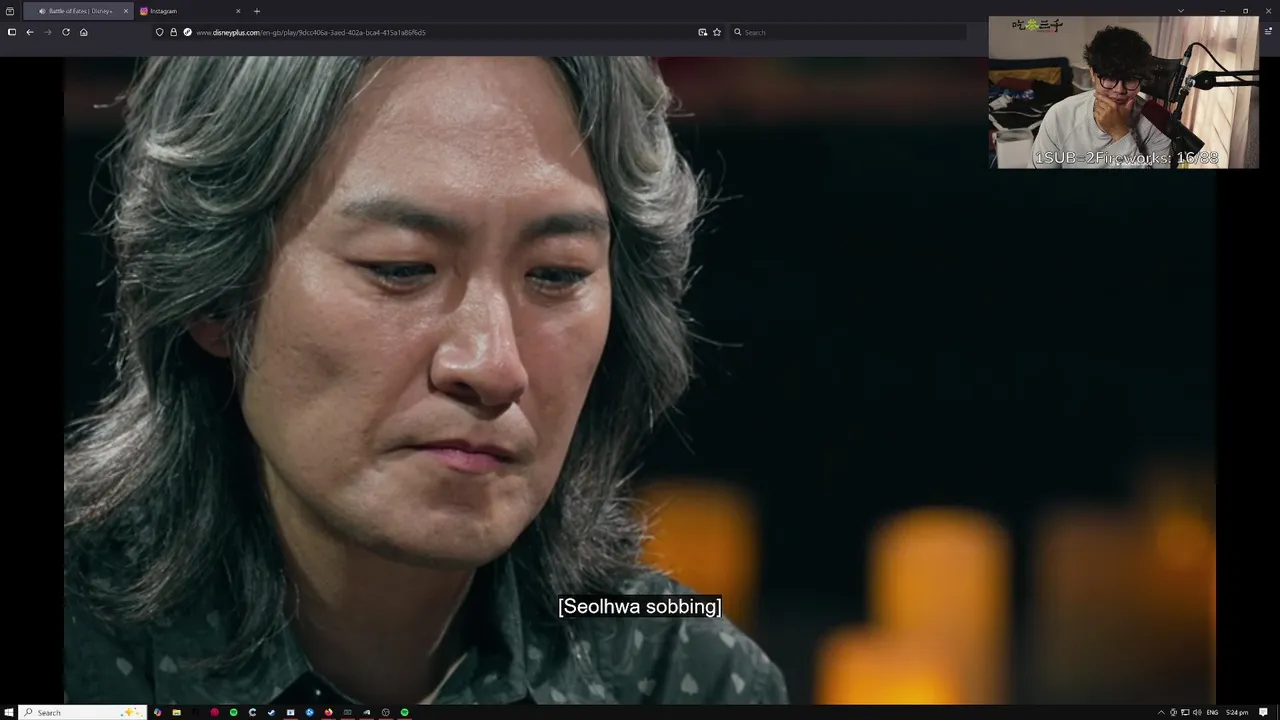
Task: Close the Battle of Fates tab
Action: [126, 11]
